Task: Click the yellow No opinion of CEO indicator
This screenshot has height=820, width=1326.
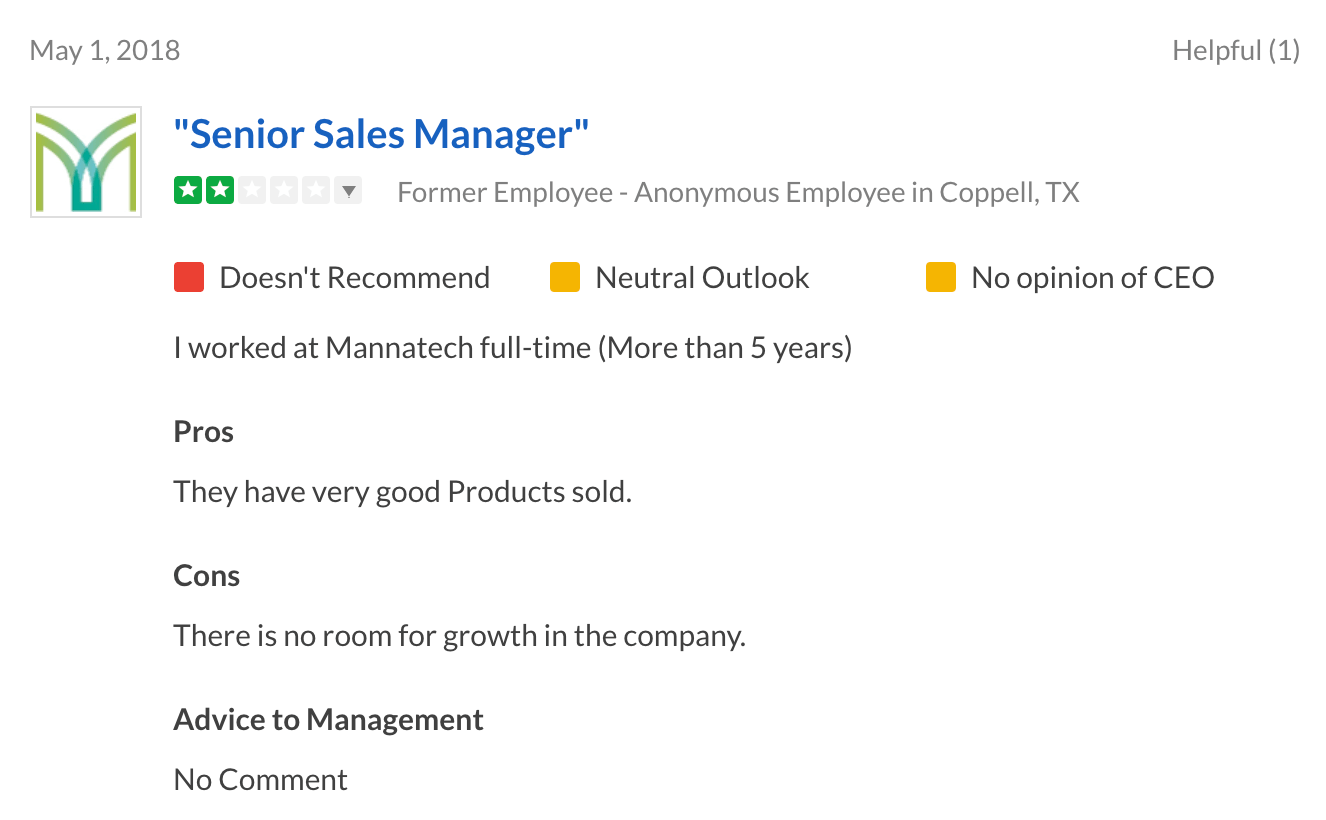Action: pyautogui.click(x=941, y=277)
